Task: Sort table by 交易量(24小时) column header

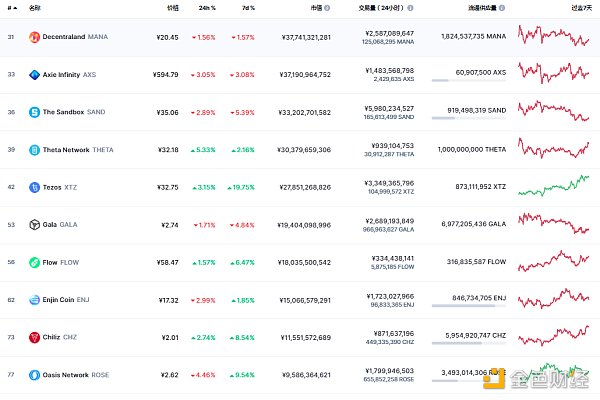Action: pos(381,8)
